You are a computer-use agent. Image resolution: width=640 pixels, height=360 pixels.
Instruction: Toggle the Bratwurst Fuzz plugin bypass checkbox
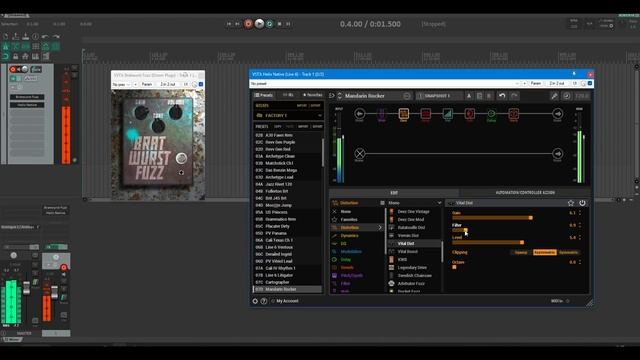click(x=201, y=84)
